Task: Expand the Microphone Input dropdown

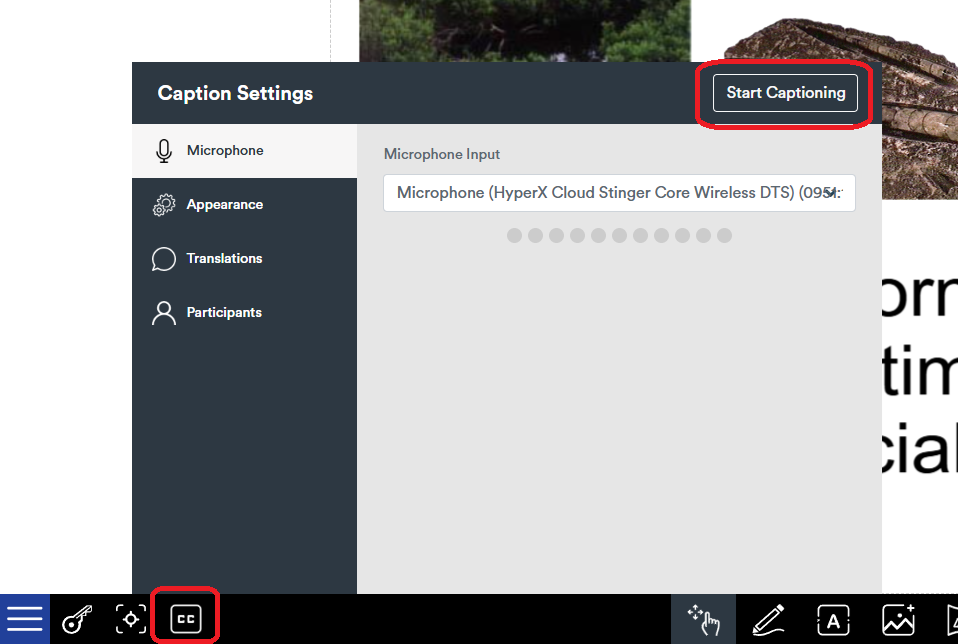Action: [x=619, y=193]
